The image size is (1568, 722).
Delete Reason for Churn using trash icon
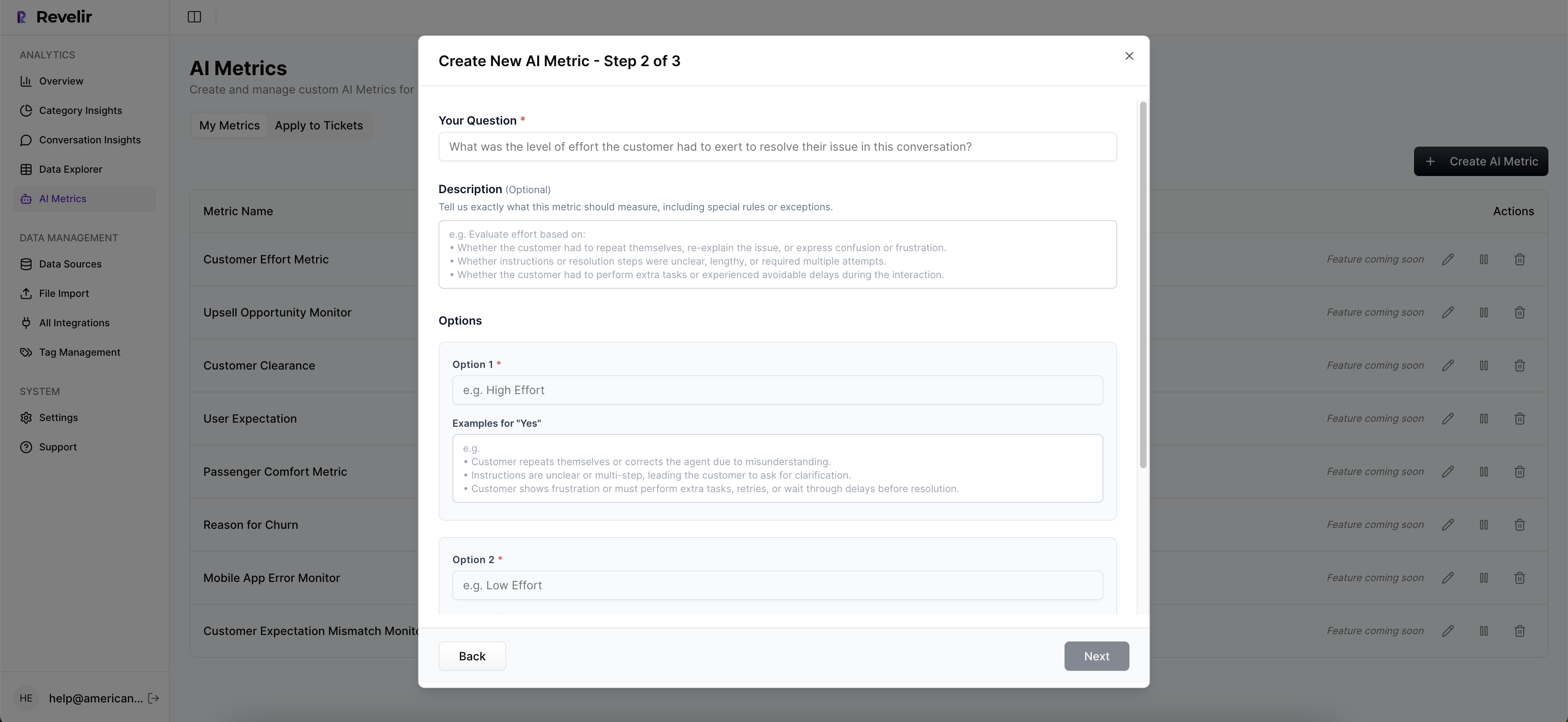click(1519, 524)
